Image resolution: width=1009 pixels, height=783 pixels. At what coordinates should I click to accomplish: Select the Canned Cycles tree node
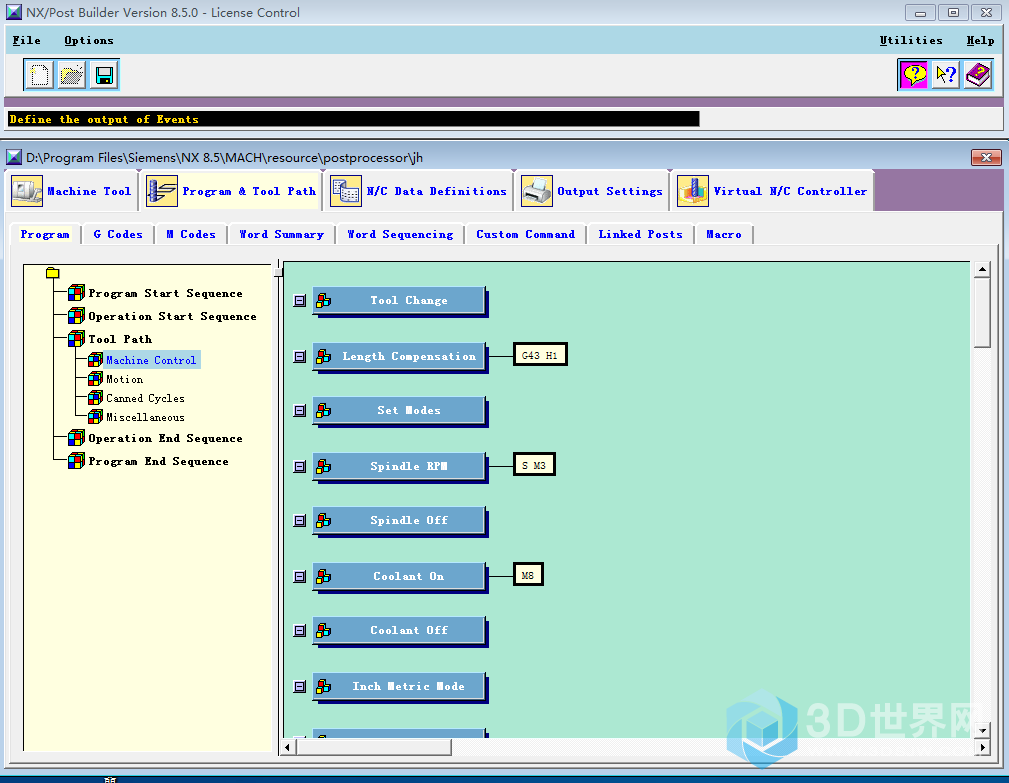pyautogui.click(x=145, y=398)
